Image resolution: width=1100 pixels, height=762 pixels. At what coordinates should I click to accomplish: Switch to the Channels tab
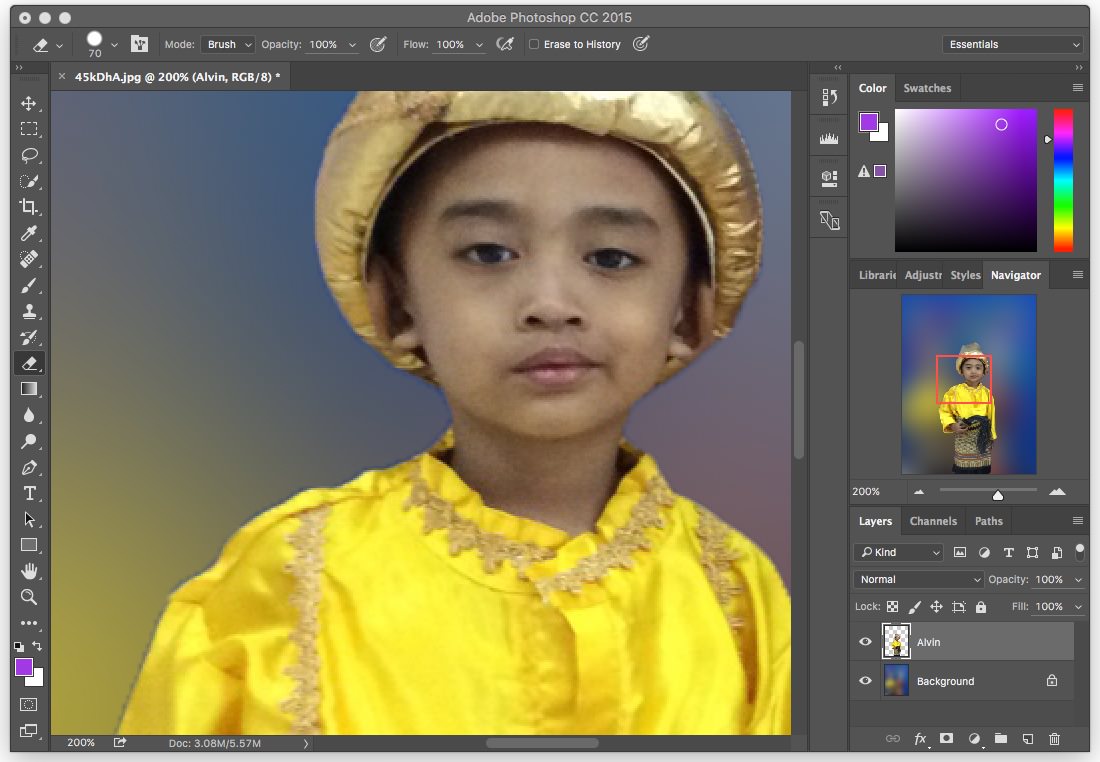pos(933,521)
